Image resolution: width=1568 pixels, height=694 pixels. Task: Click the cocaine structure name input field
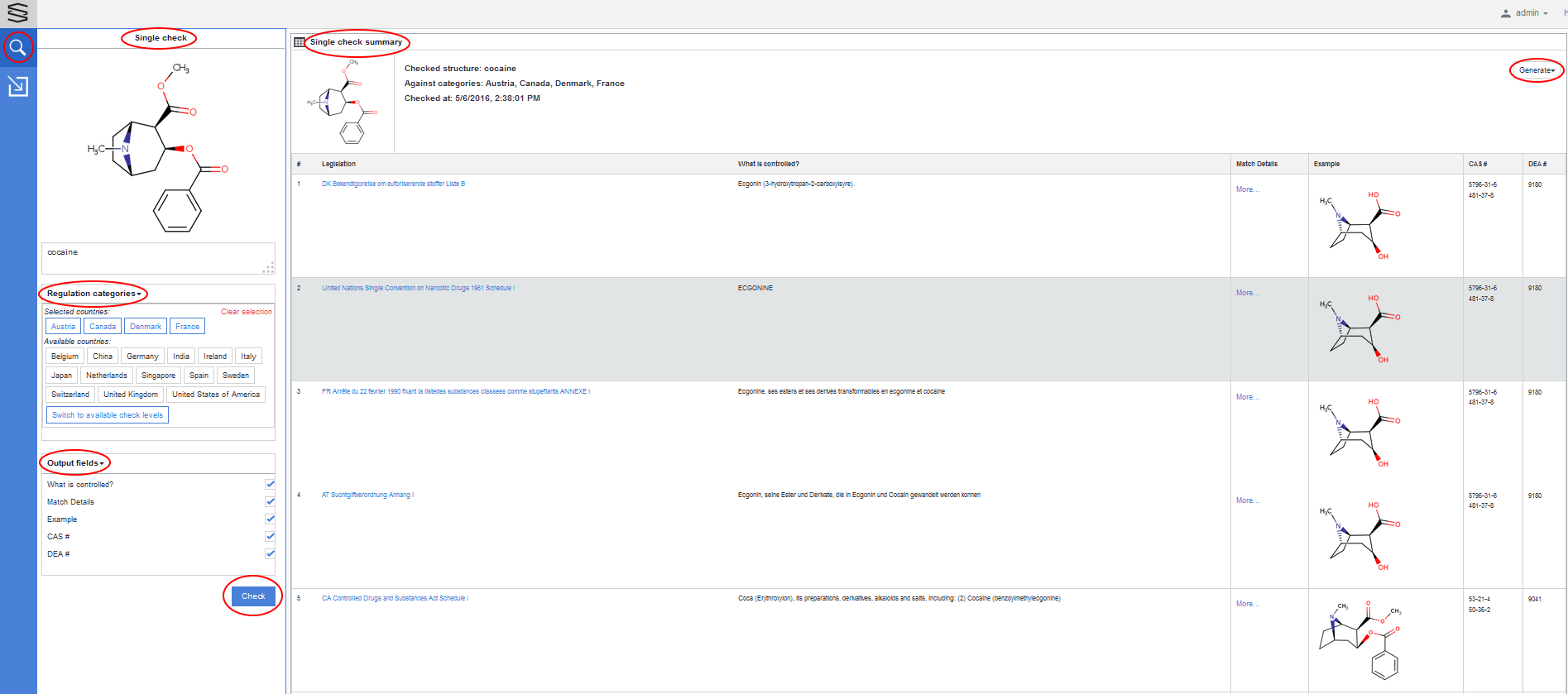click(158, 258)
